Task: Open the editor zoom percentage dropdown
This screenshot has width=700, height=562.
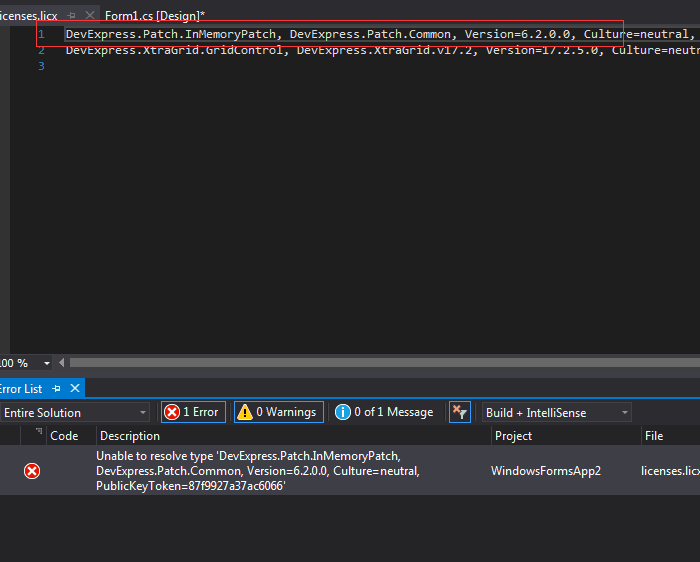Action: click(x=47, y=363)
